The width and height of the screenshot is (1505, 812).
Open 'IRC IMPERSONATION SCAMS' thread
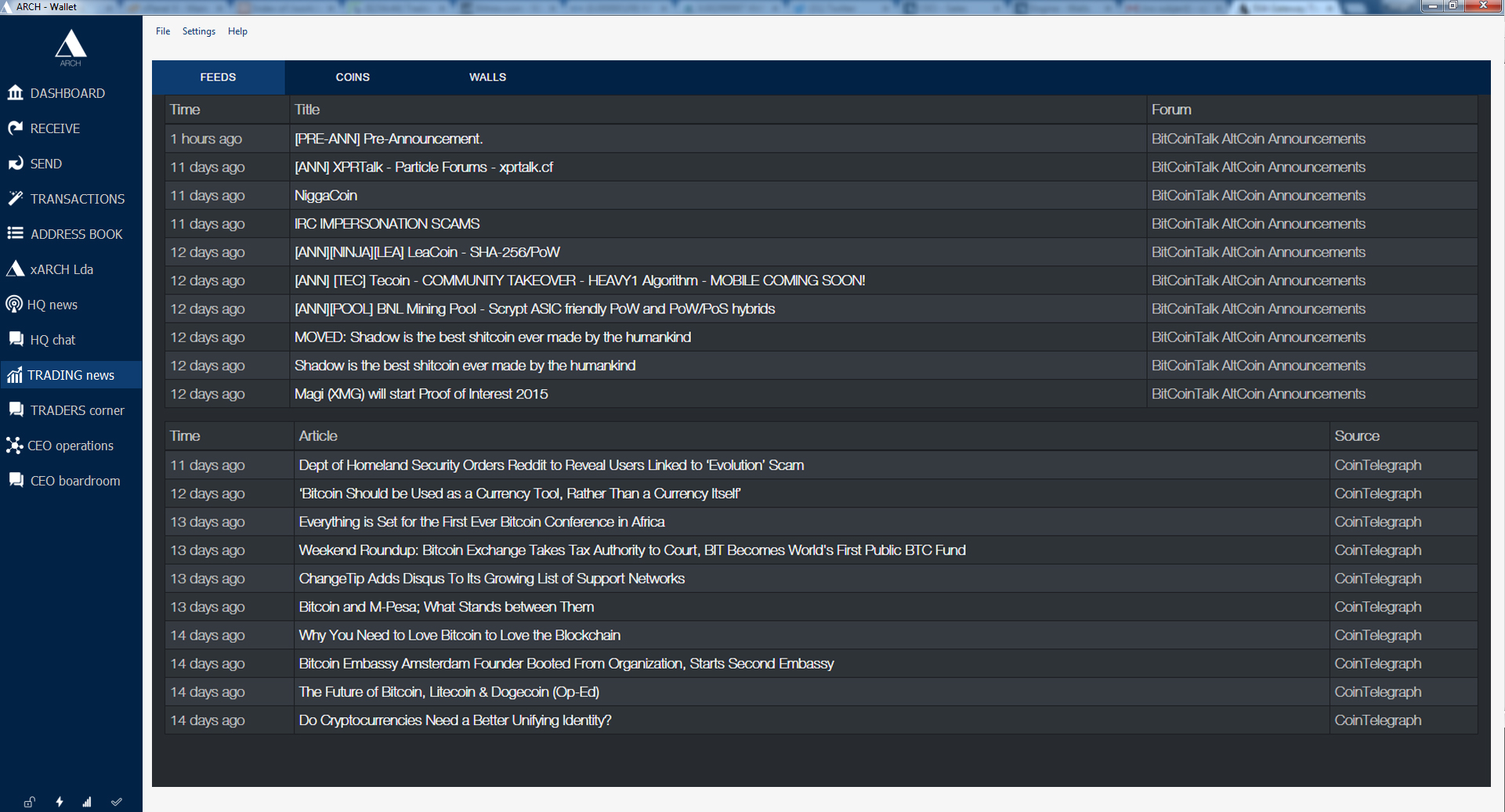(x=387, y=224)
